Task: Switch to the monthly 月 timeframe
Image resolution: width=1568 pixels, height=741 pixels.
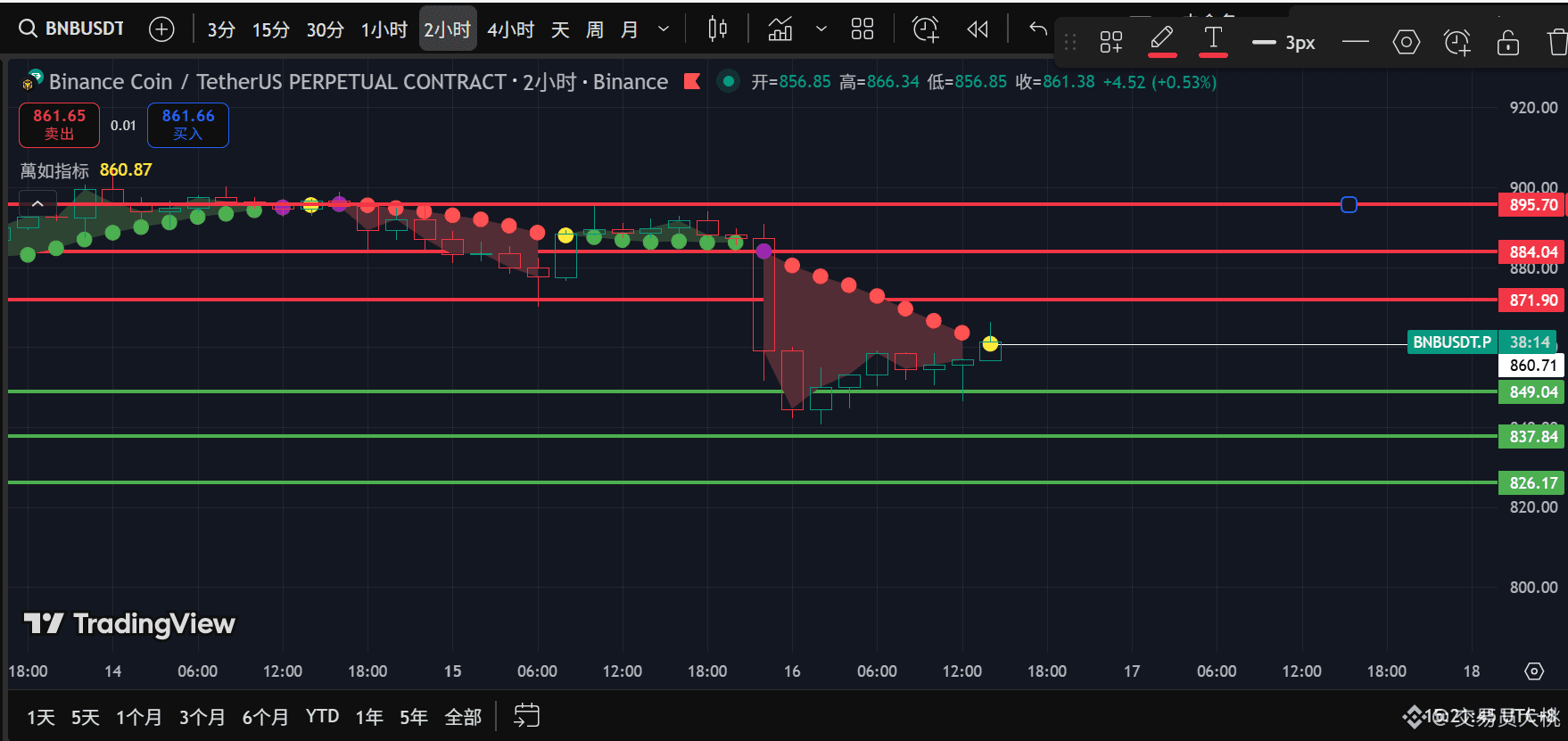Action: (x=630, y=29)
